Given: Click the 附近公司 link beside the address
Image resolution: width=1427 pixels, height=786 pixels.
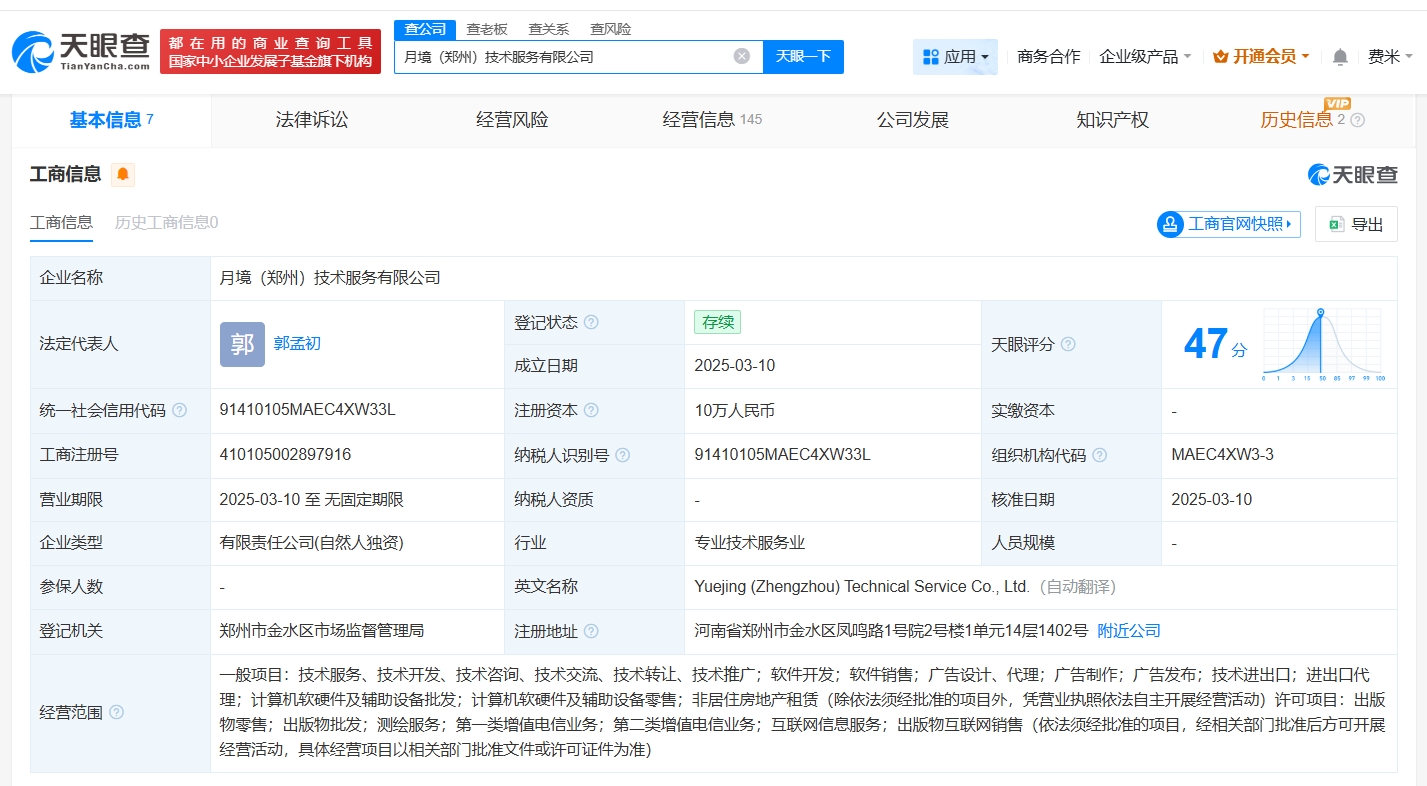Looking at the screenshot, I should (1128, 630).
